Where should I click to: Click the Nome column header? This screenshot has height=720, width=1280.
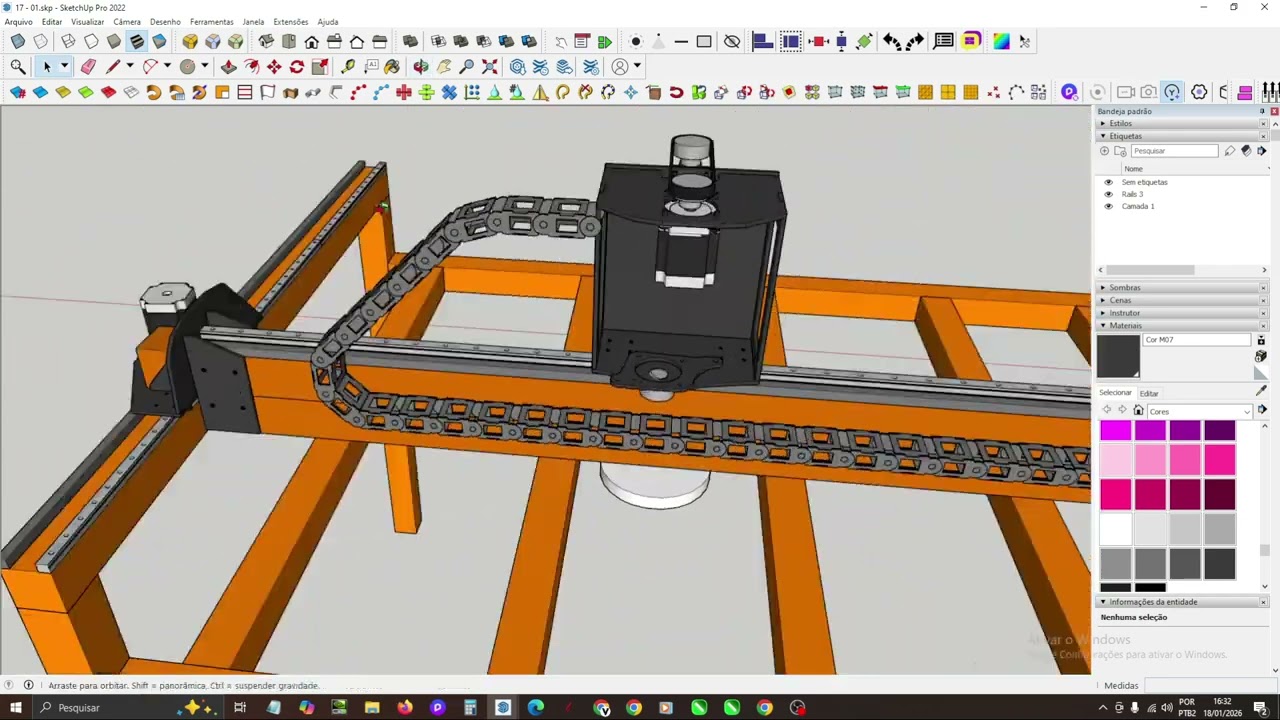tap(1133, 169)
